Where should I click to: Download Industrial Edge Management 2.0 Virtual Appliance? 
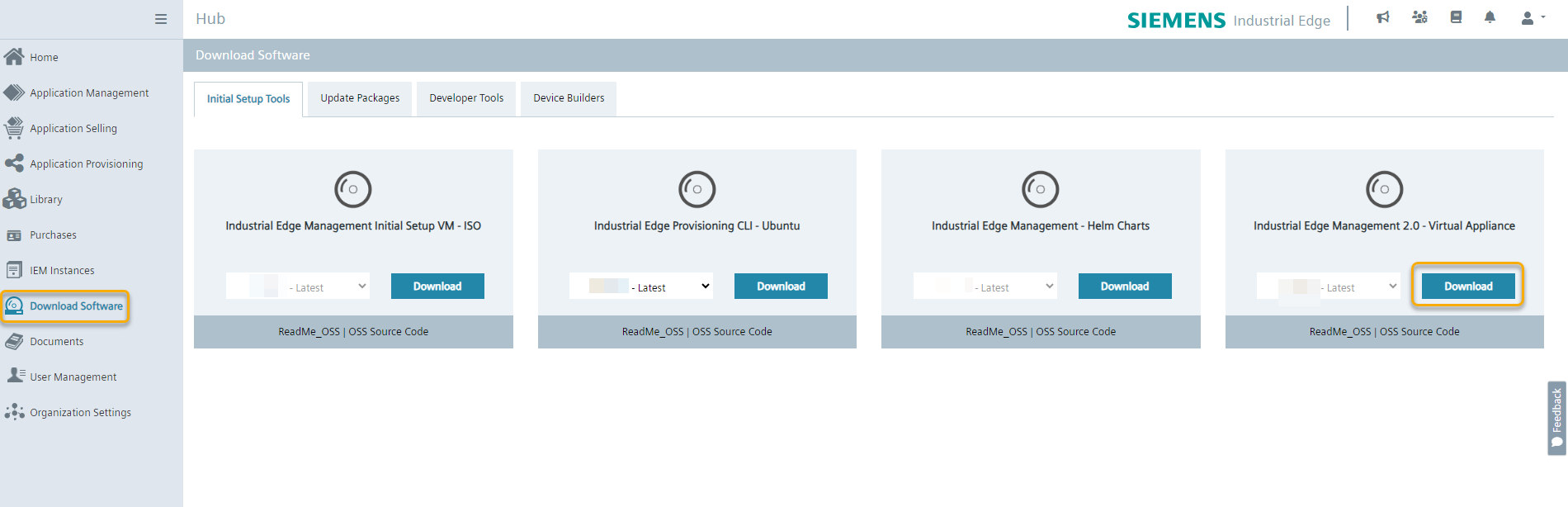point(1467,287)
